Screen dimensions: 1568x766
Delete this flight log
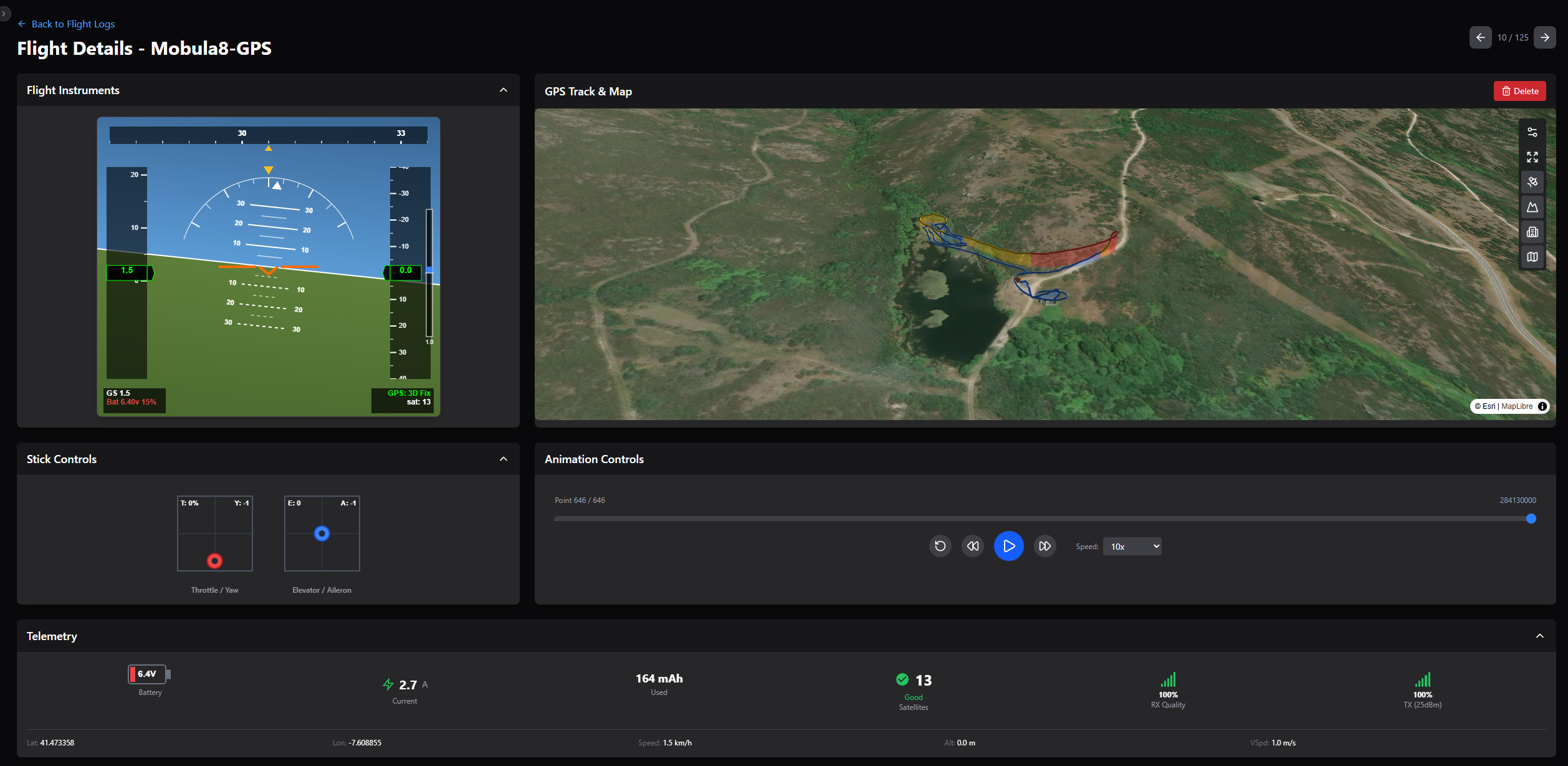tap(1519, 91)
